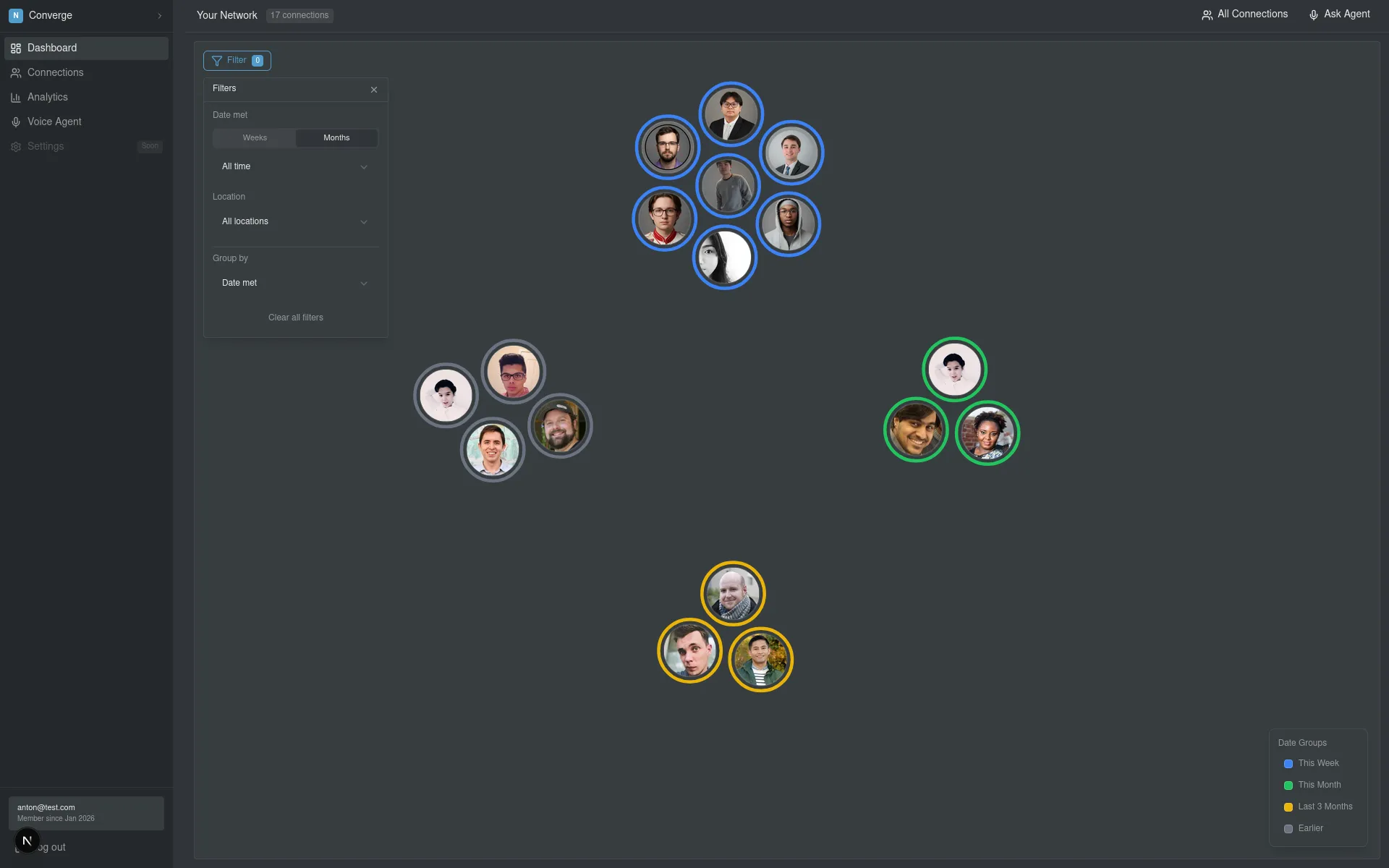
Task: Collapse the sidebar with the chevron
Action: pos(159,15)
